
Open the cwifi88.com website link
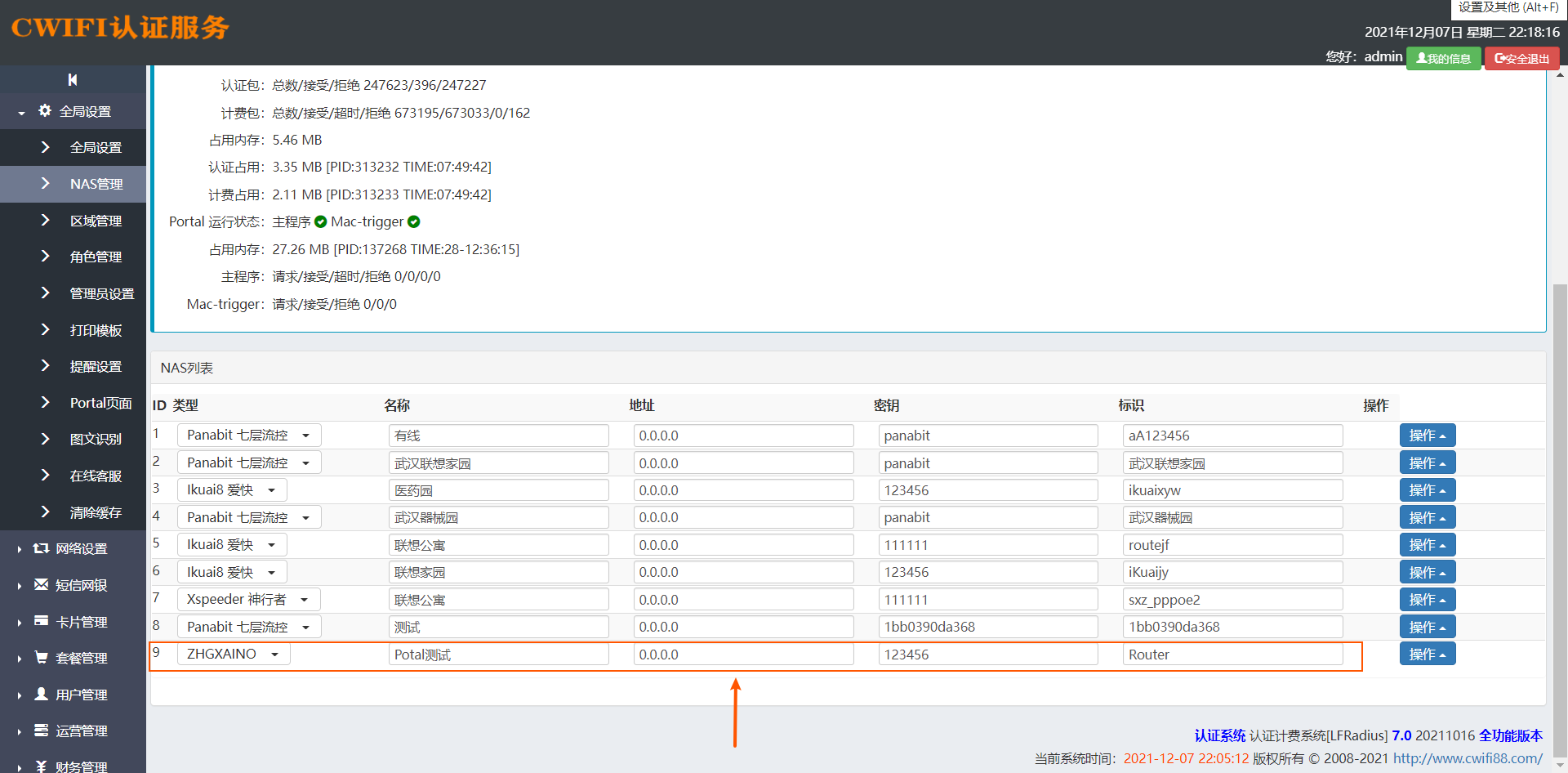pyautogui.click(x=1467, y=758)
